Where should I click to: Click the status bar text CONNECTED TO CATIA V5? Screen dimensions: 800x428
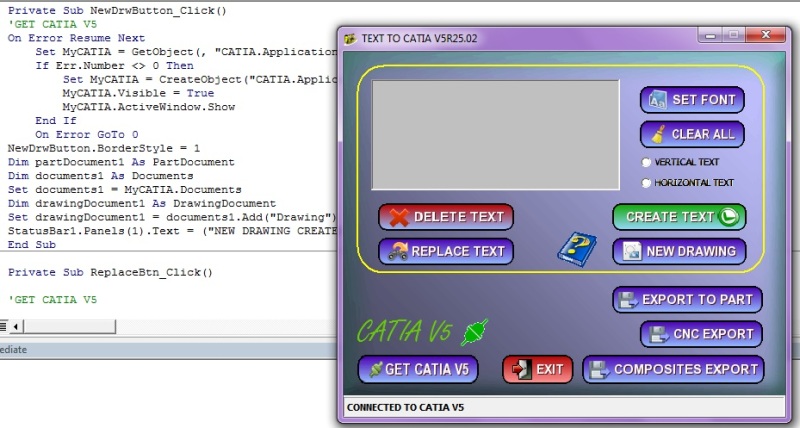(406, 407)
